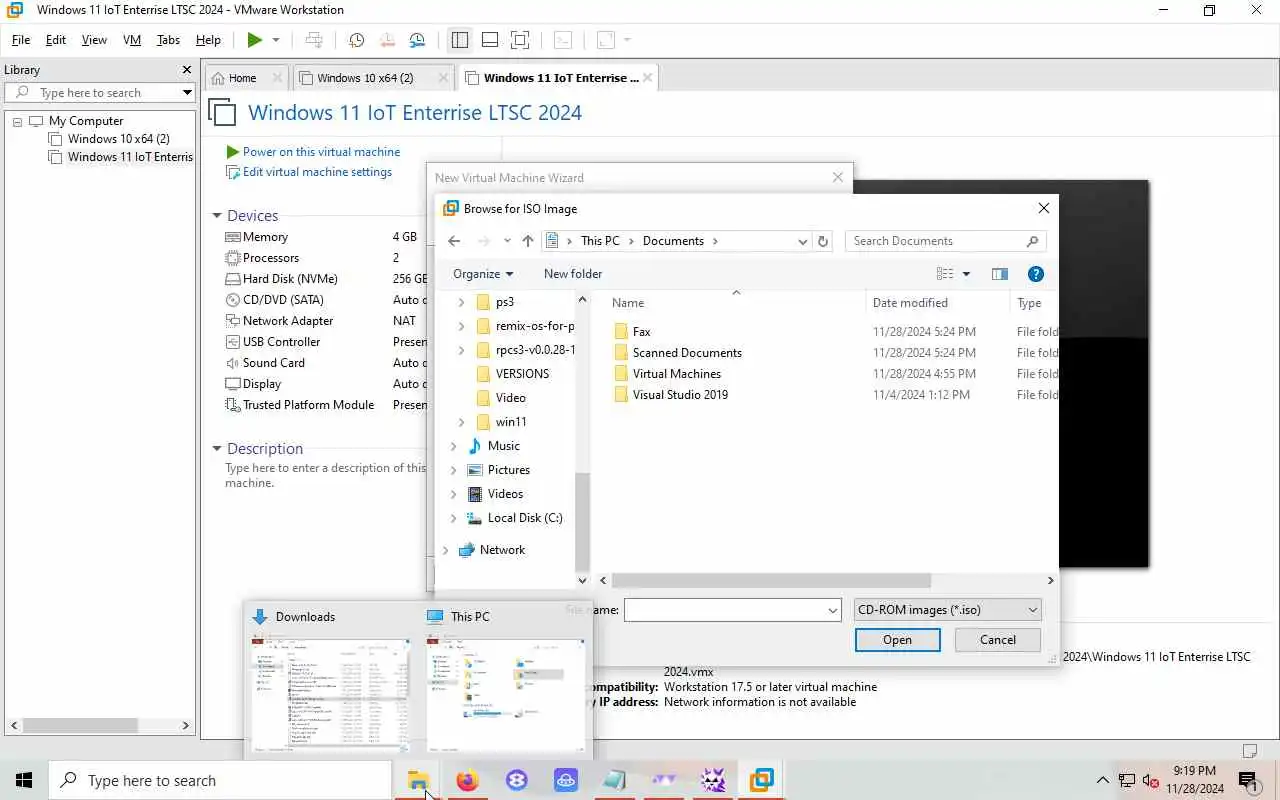
Task: Select Music in navigation pane
Action: [503, 446]
